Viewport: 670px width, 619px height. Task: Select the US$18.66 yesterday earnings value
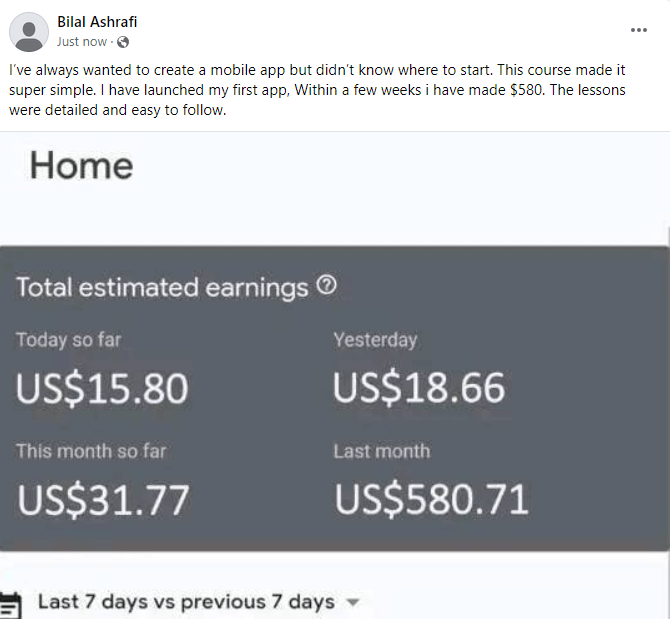coord(419,388)
